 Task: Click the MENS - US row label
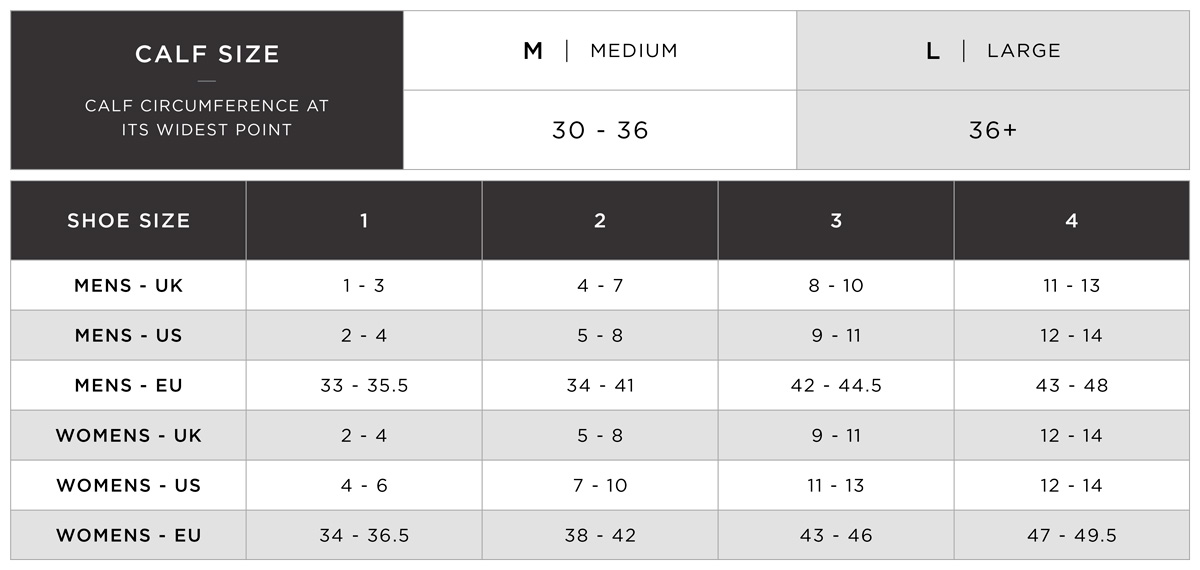coord(128,335)
